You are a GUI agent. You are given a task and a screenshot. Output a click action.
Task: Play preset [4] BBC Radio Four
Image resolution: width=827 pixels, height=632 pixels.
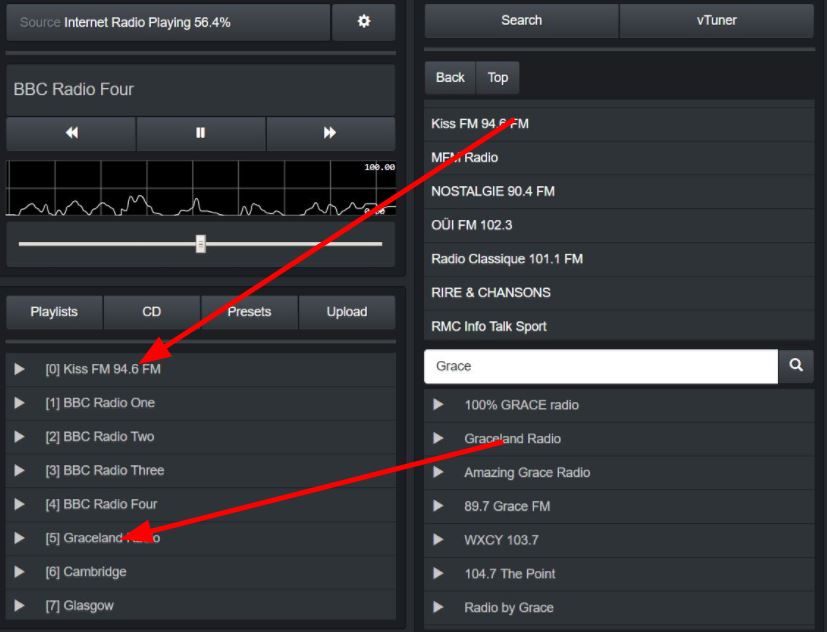(20, 504)
